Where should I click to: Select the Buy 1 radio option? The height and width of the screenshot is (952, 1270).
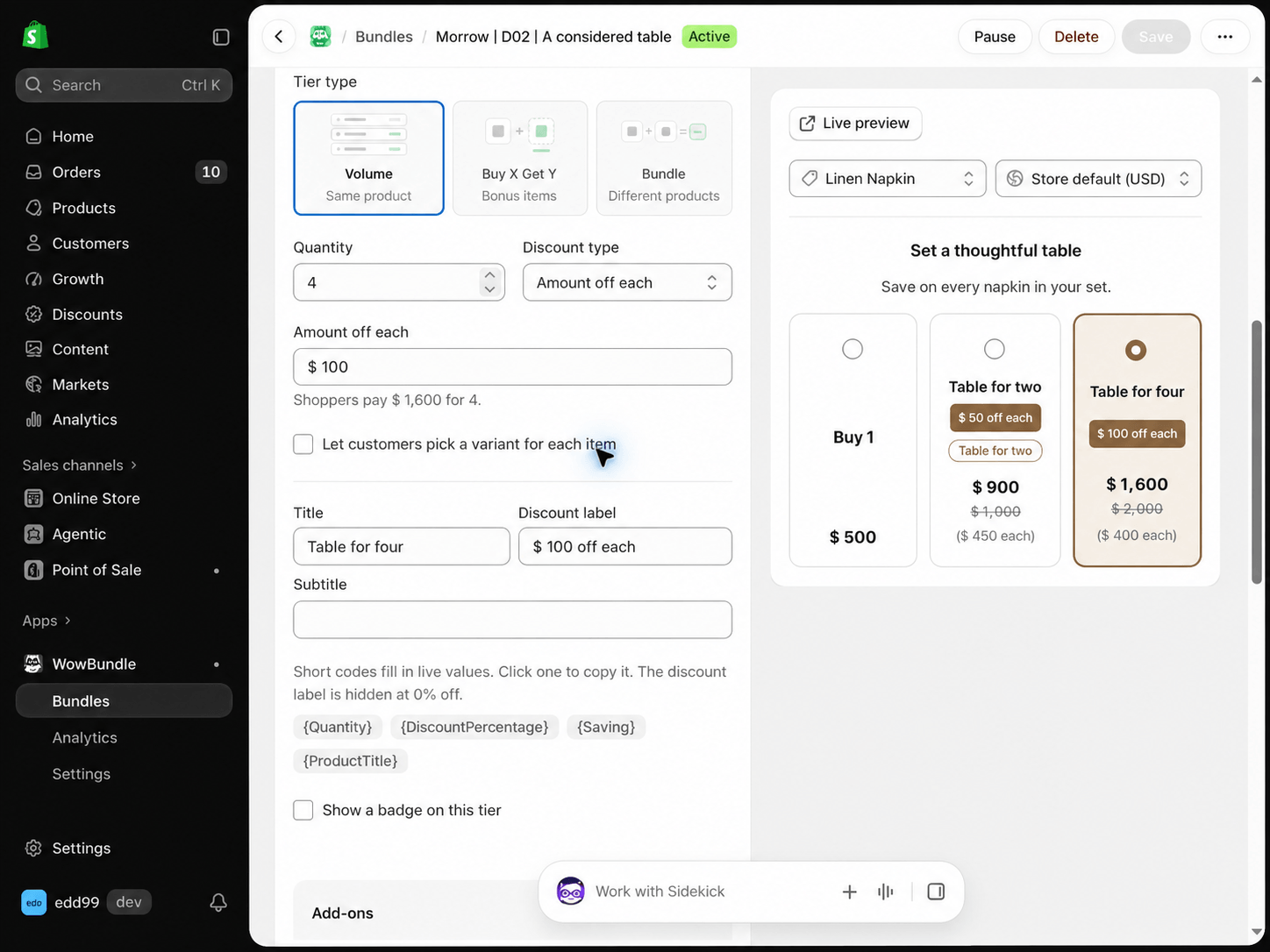[853, 349]
